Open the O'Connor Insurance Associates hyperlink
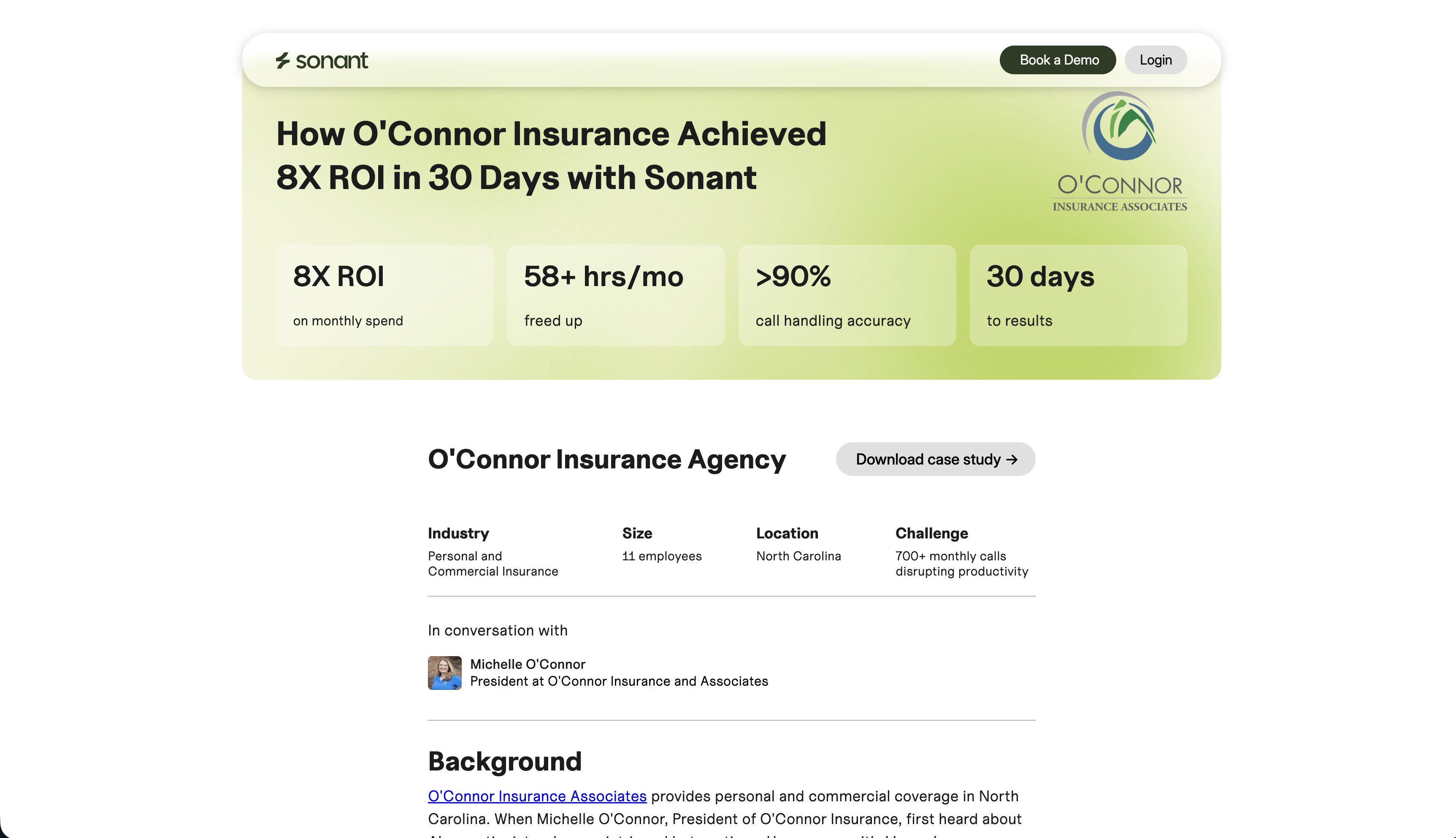This screenshot has width=1456, height=838. tap(537, 796)
